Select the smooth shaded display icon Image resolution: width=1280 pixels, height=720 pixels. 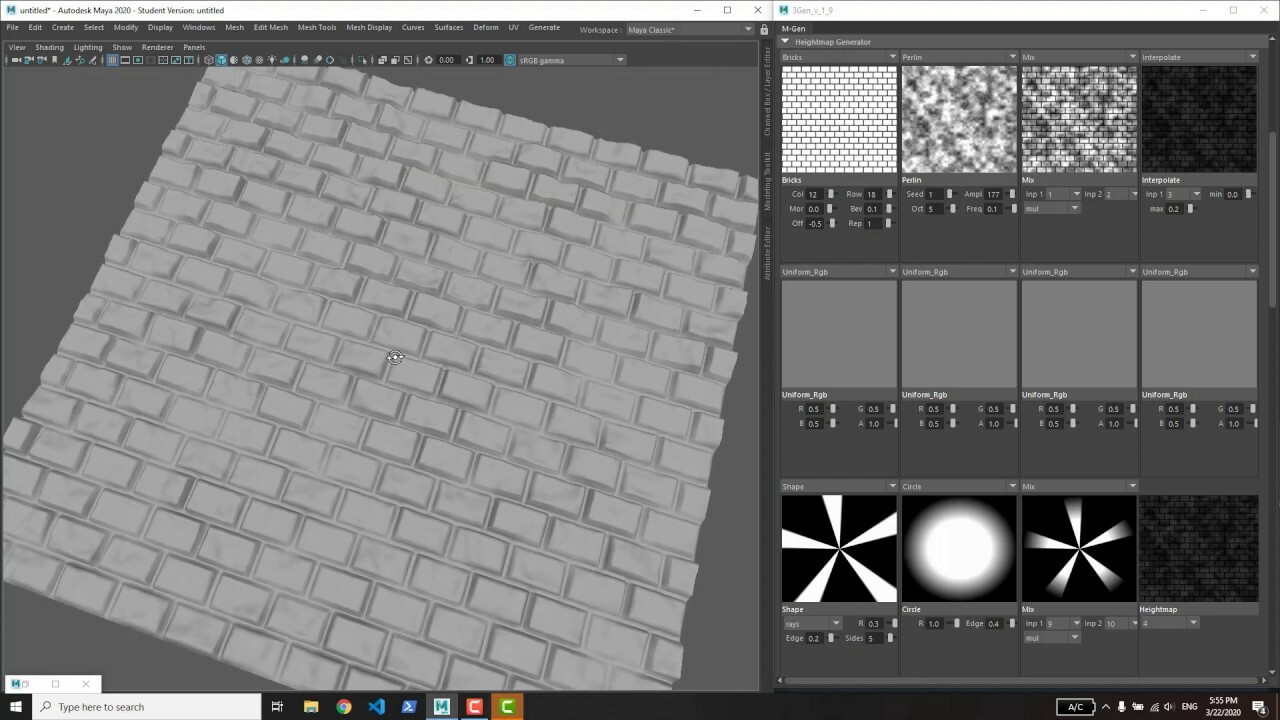pos(221,59)
